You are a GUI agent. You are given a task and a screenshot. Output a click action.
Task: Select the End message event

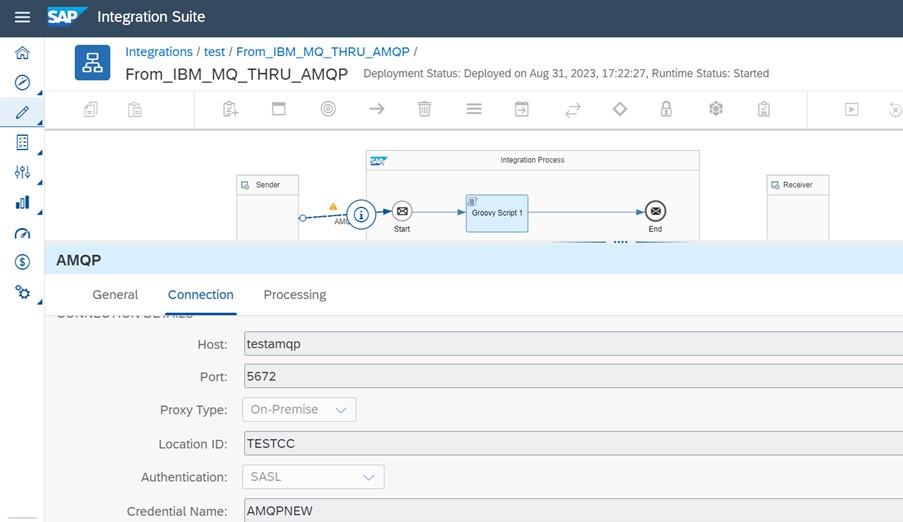tap(655, 211)
